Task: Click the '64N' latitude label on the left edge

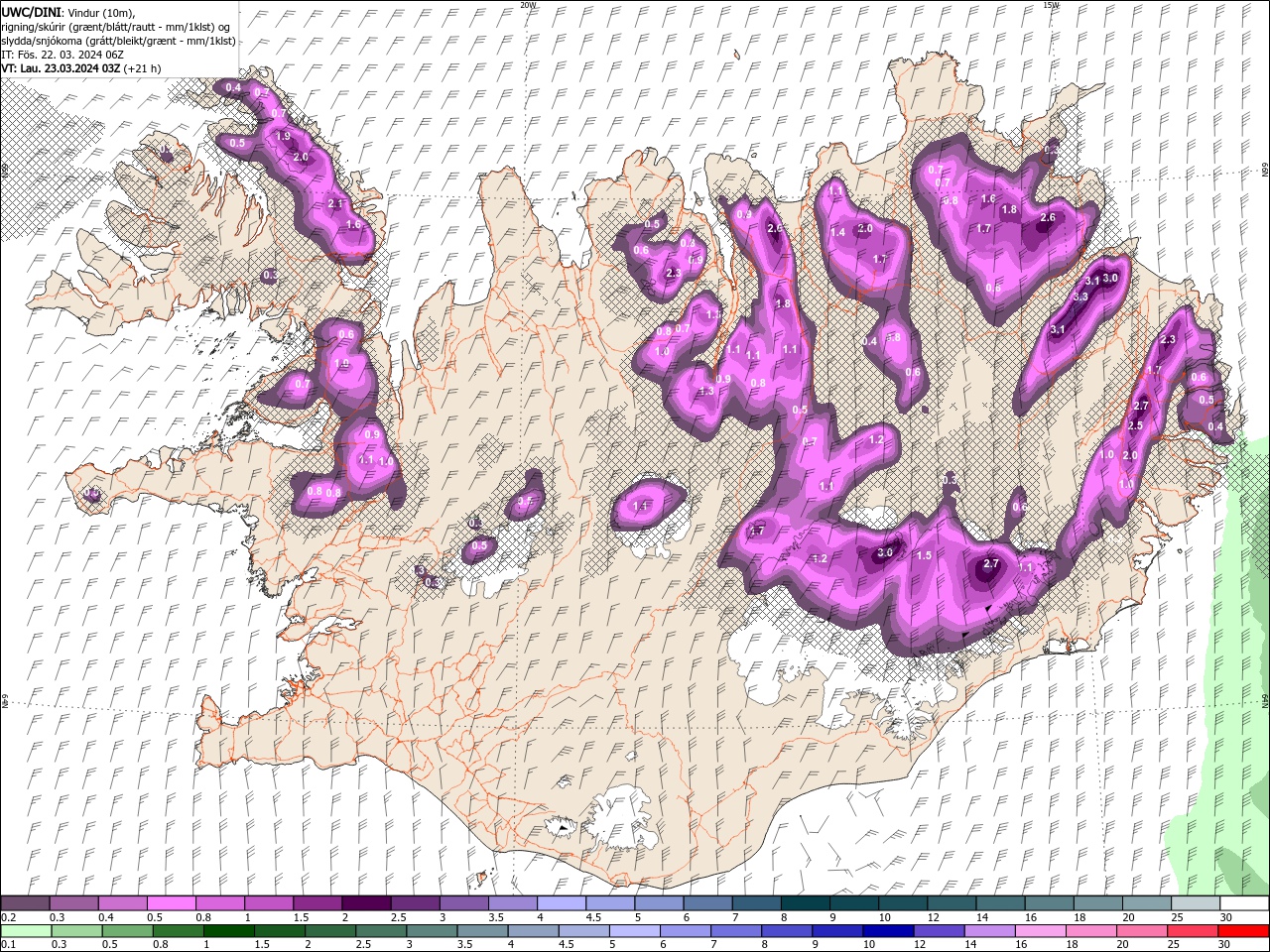Action: [x=5, y=701]
